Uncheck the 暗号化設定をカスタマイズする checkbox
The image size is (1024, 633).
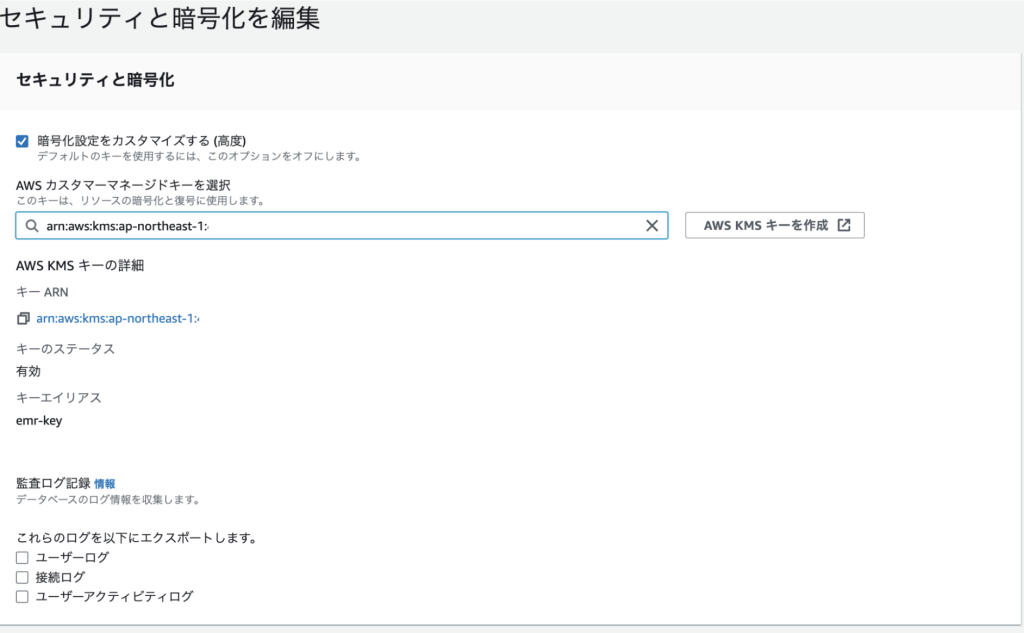click(x=22, y=141)
